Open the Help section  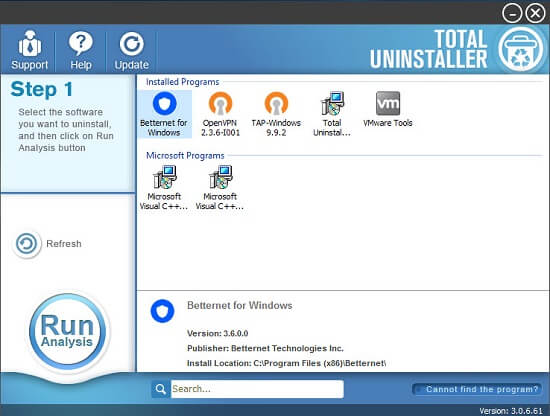point(81,50)
